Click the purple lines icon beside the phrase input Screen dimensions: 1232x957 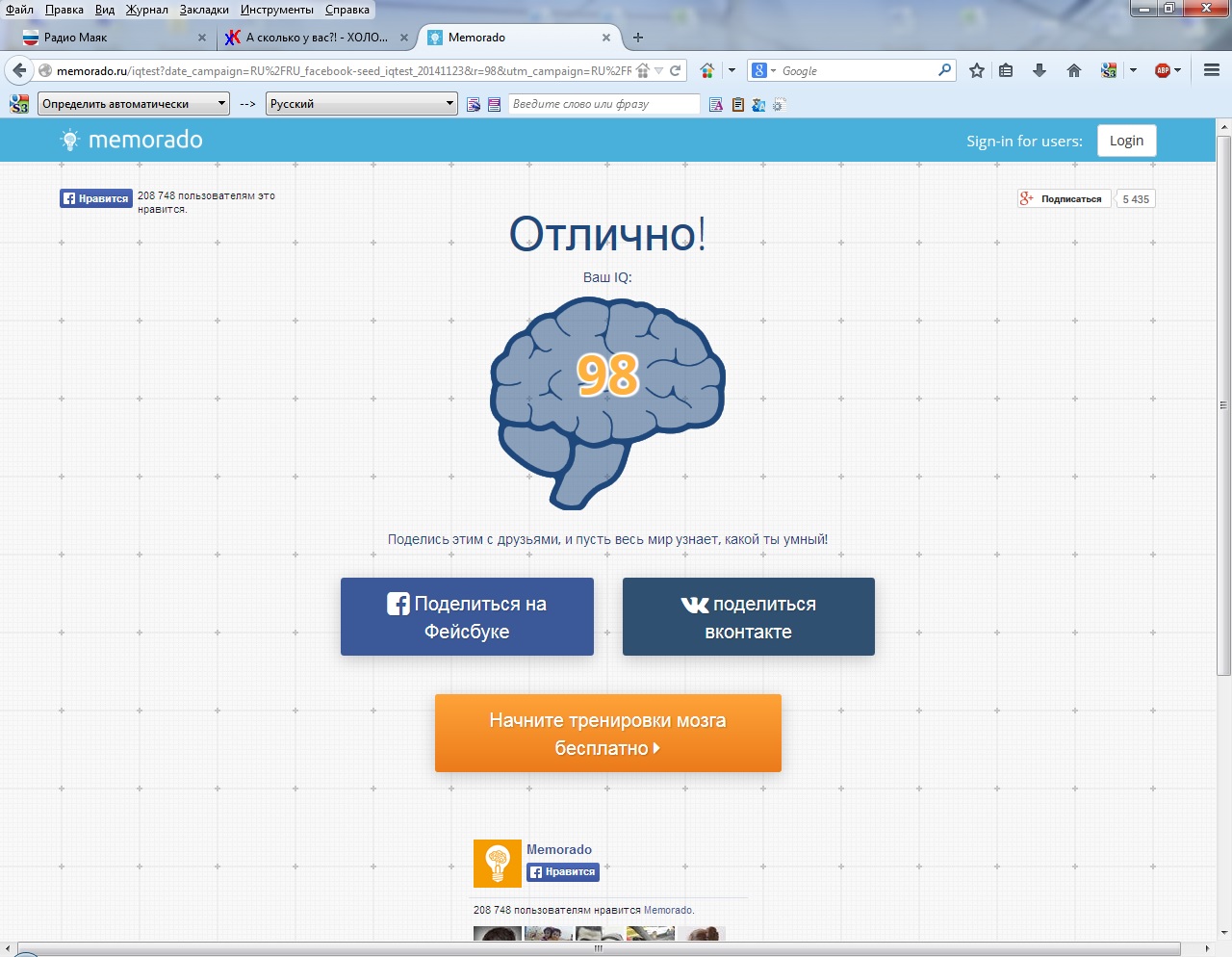pos(494,104)
